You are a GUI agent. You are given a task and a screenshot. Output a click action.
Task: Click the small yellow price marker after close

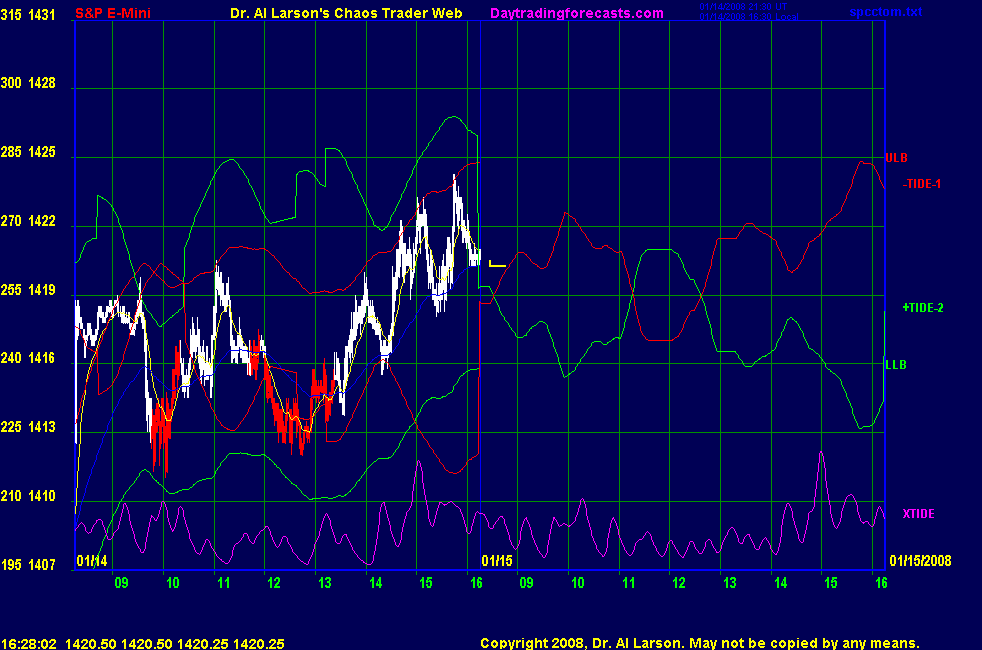coord(497,264)
